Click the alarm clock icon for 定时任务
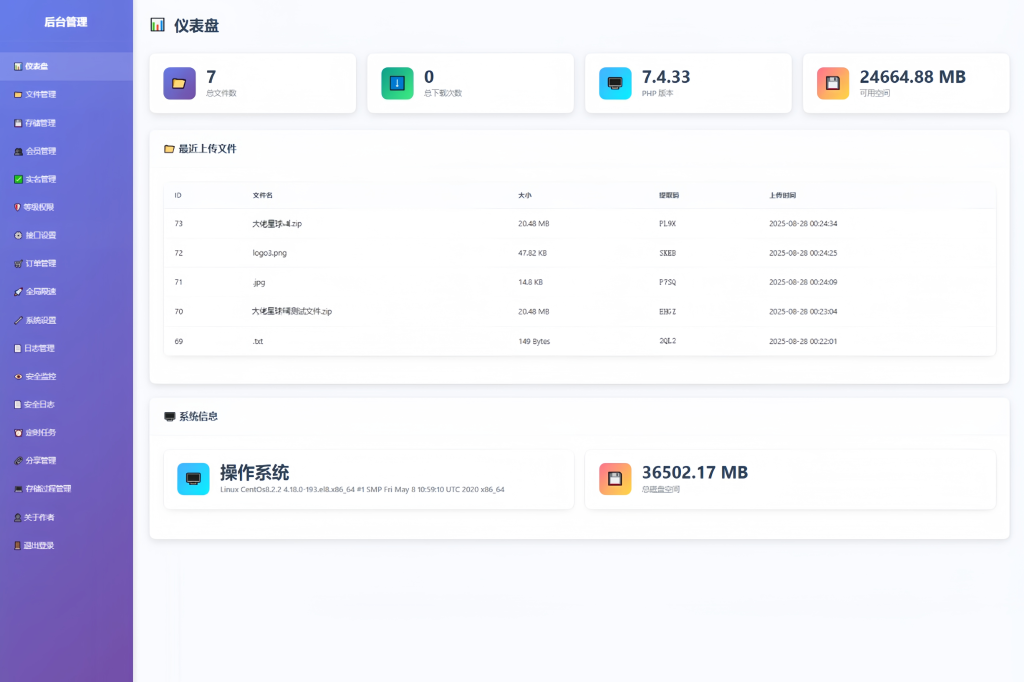 18,433
